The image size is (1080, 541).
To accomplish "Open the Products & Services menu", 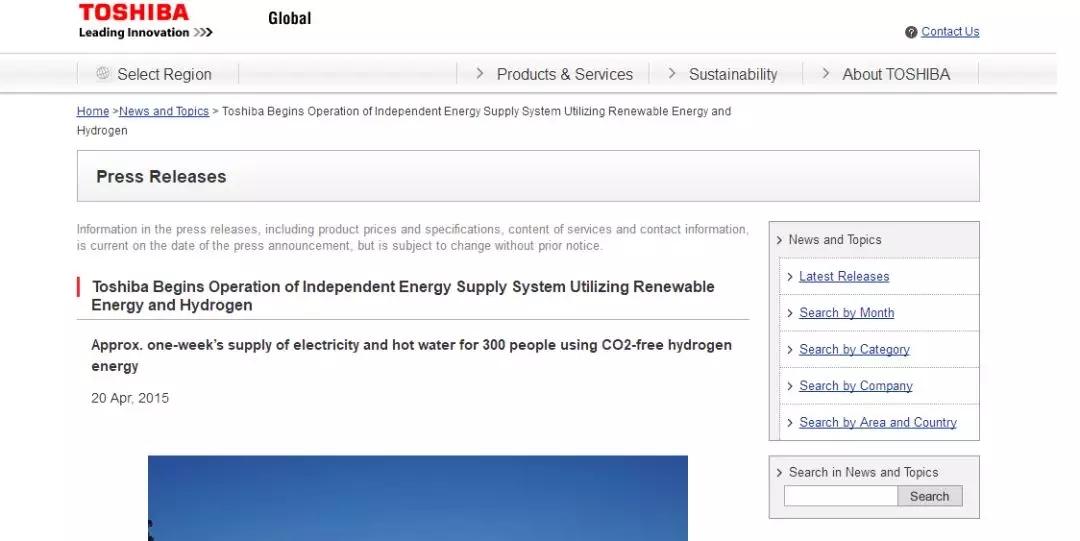I will click(x=564, y=74).
